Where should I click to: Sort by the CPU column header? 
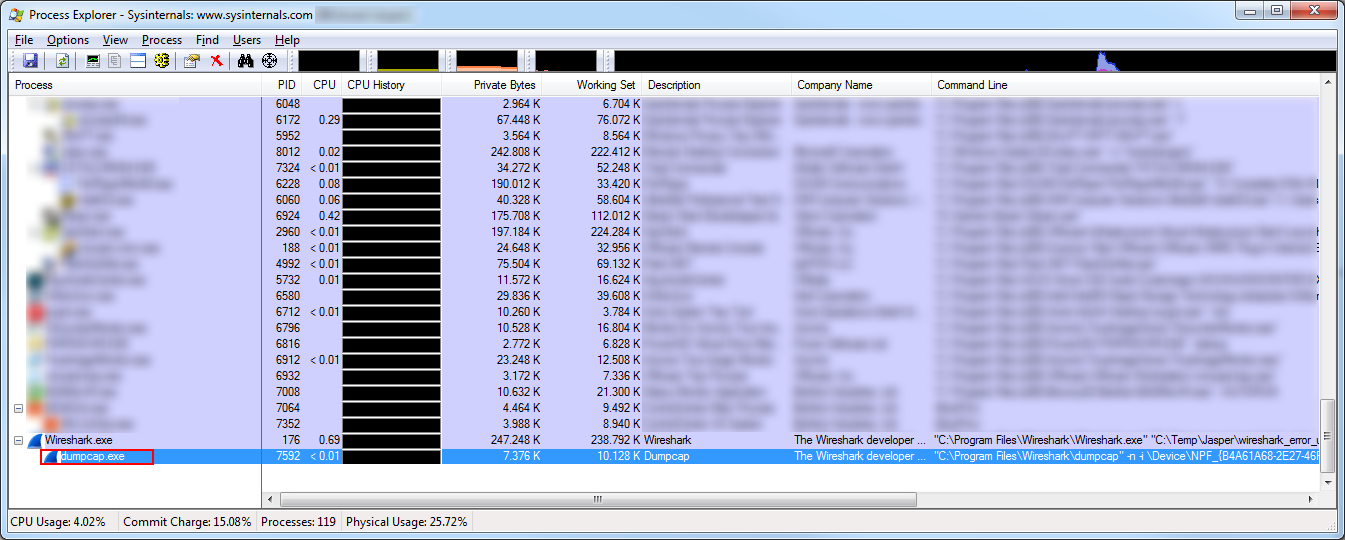(322, 85)
